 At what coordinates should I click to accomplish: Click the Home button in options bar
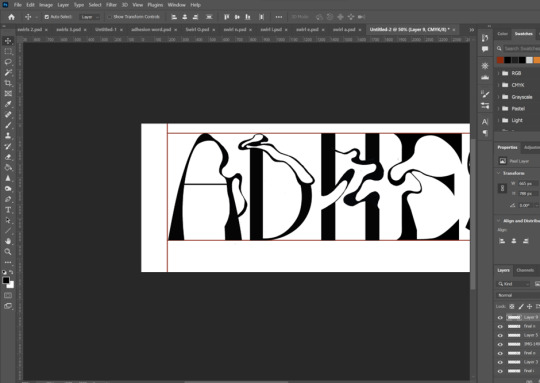(x=11, y=17)
